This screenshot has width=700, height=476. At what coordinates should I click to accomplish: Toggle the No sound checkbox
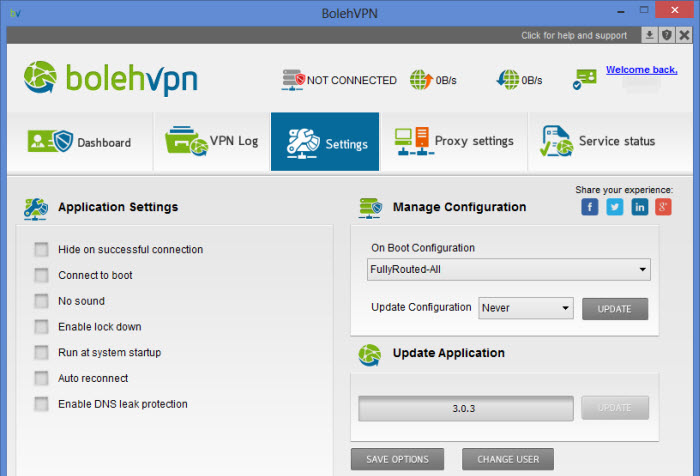[42, 301]
